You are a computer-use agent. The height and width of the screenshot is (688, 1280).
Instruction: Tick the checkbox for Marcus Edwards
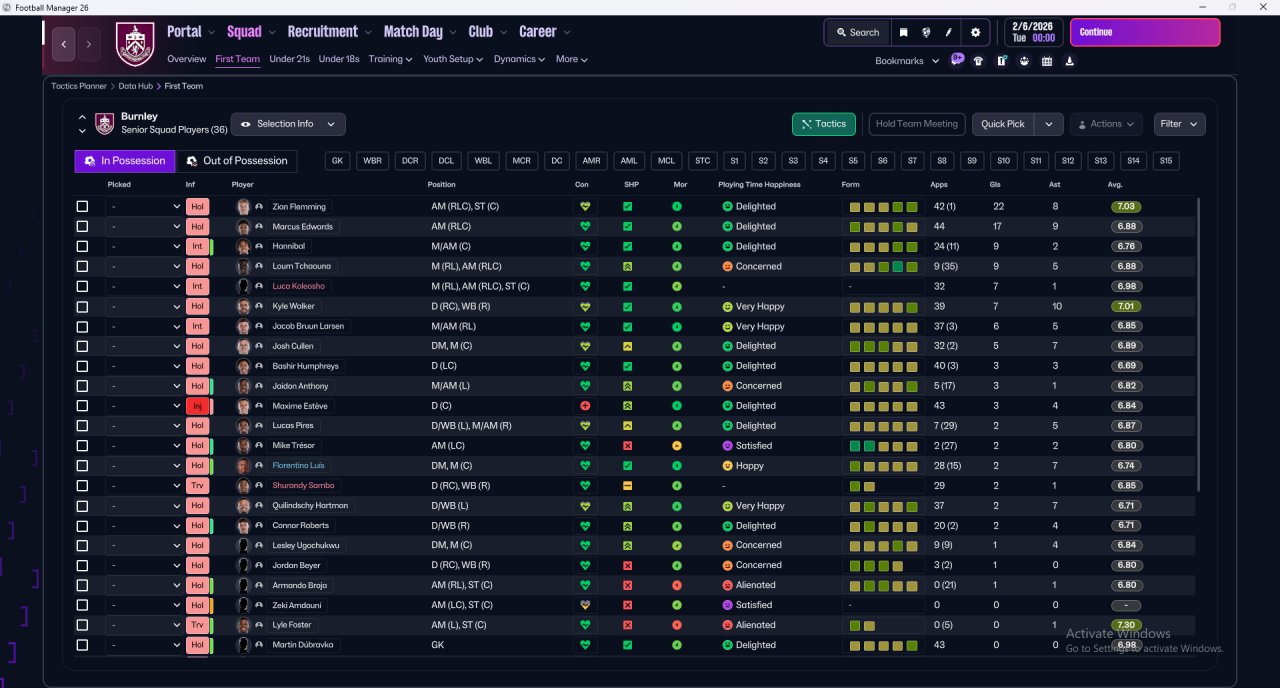coord(82,227)
